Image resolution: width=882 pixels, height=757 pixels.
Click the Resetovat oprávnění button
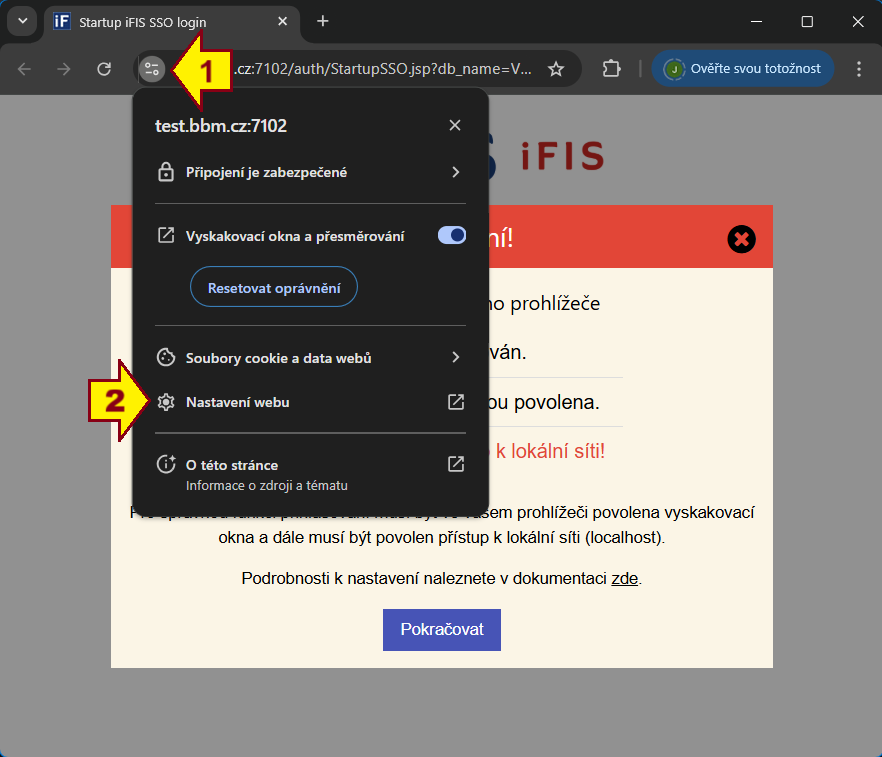[x=274, y=287]
